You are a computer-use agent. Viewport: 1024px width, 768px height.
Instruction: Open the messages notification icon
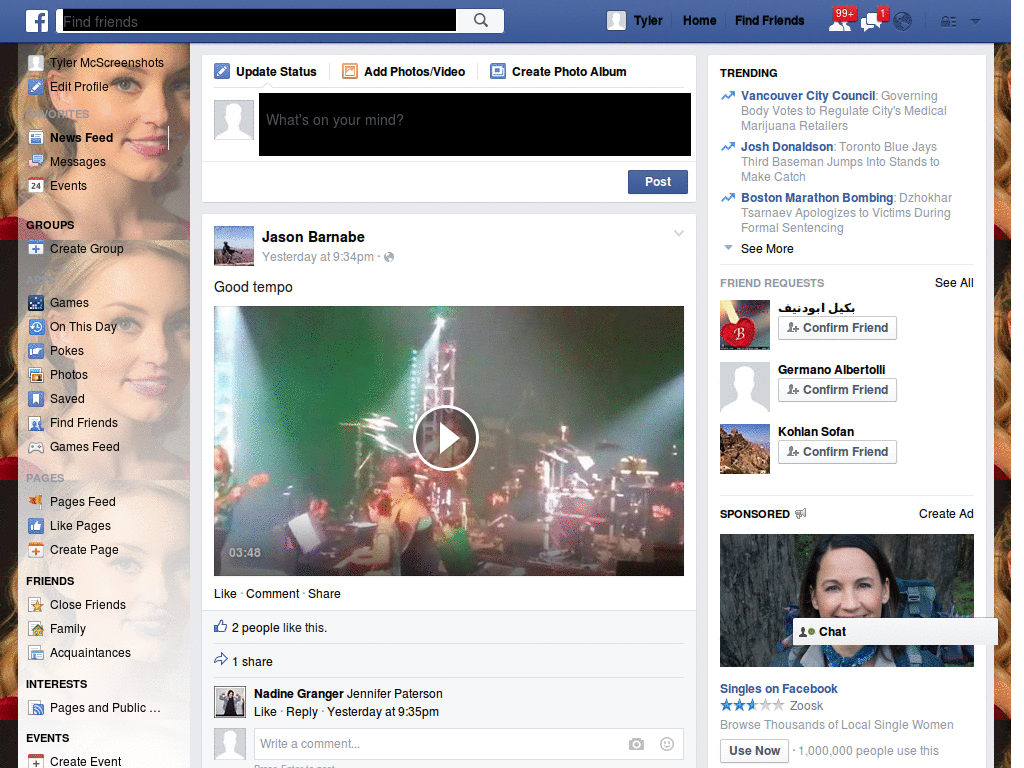pos(872,21)
